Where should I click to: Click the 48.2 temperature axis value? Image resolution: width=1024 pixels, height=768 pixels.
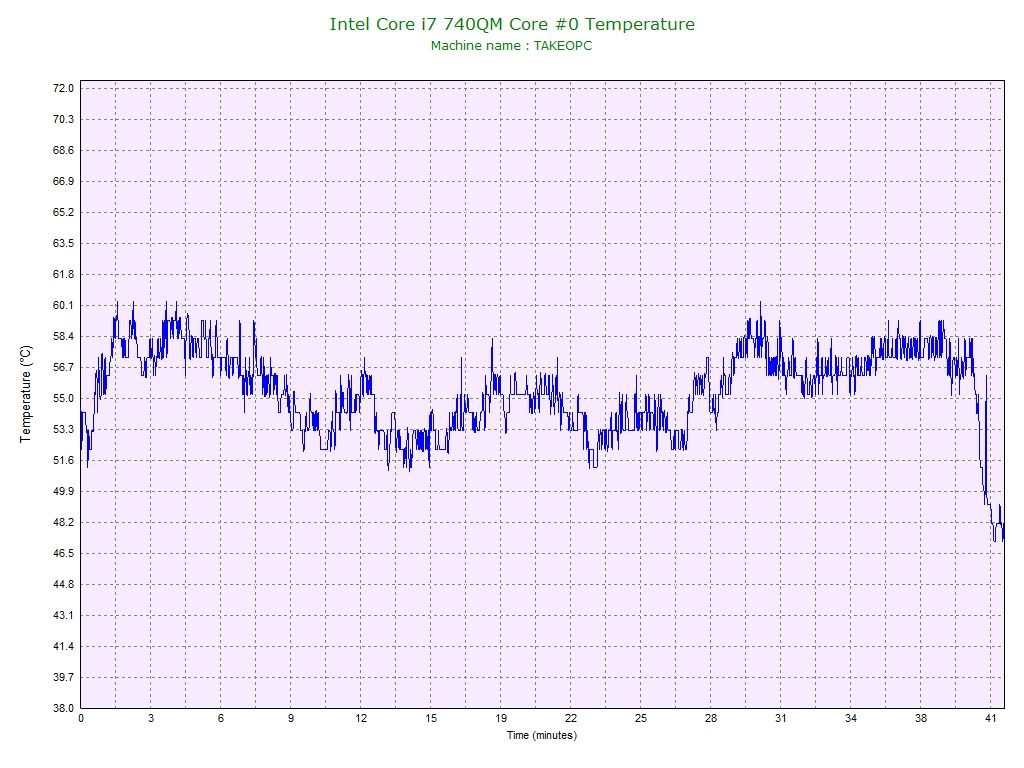coord(63,522)
